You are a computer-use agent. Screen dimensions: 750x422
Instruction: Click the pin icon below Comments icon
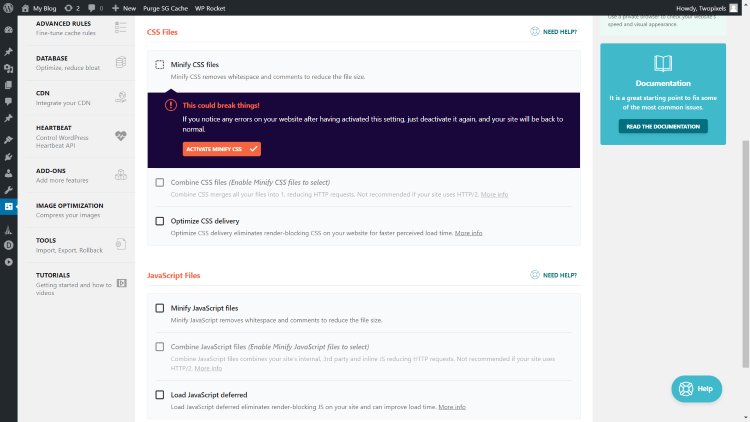(9, 118)
